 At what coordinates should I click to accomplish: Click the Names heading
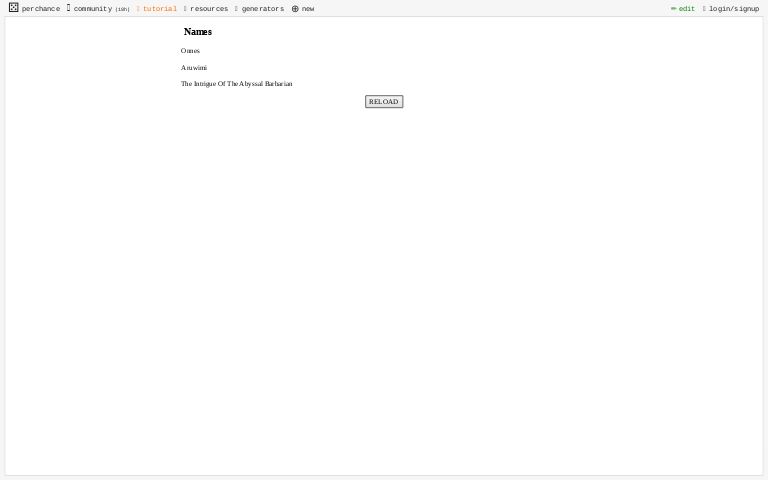(198, 32)
